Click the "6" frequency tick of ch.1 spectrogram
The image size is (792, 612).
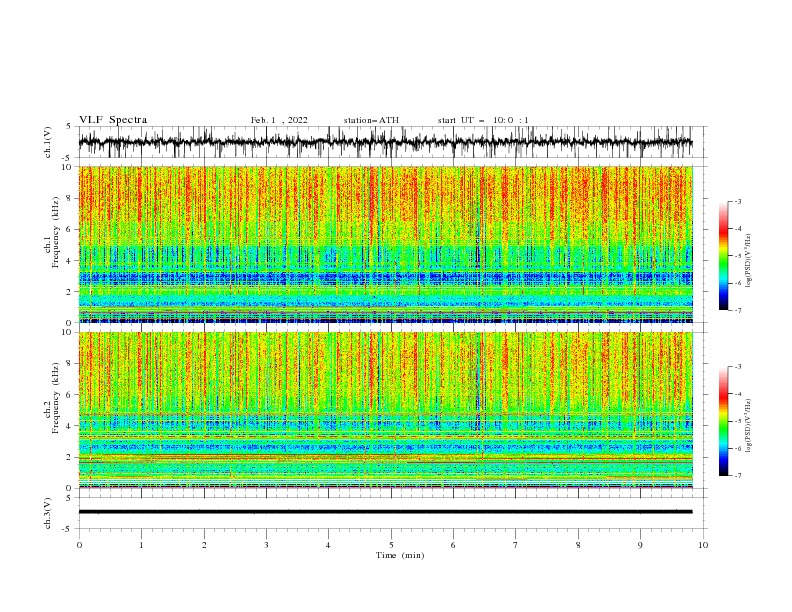point(70,229)
